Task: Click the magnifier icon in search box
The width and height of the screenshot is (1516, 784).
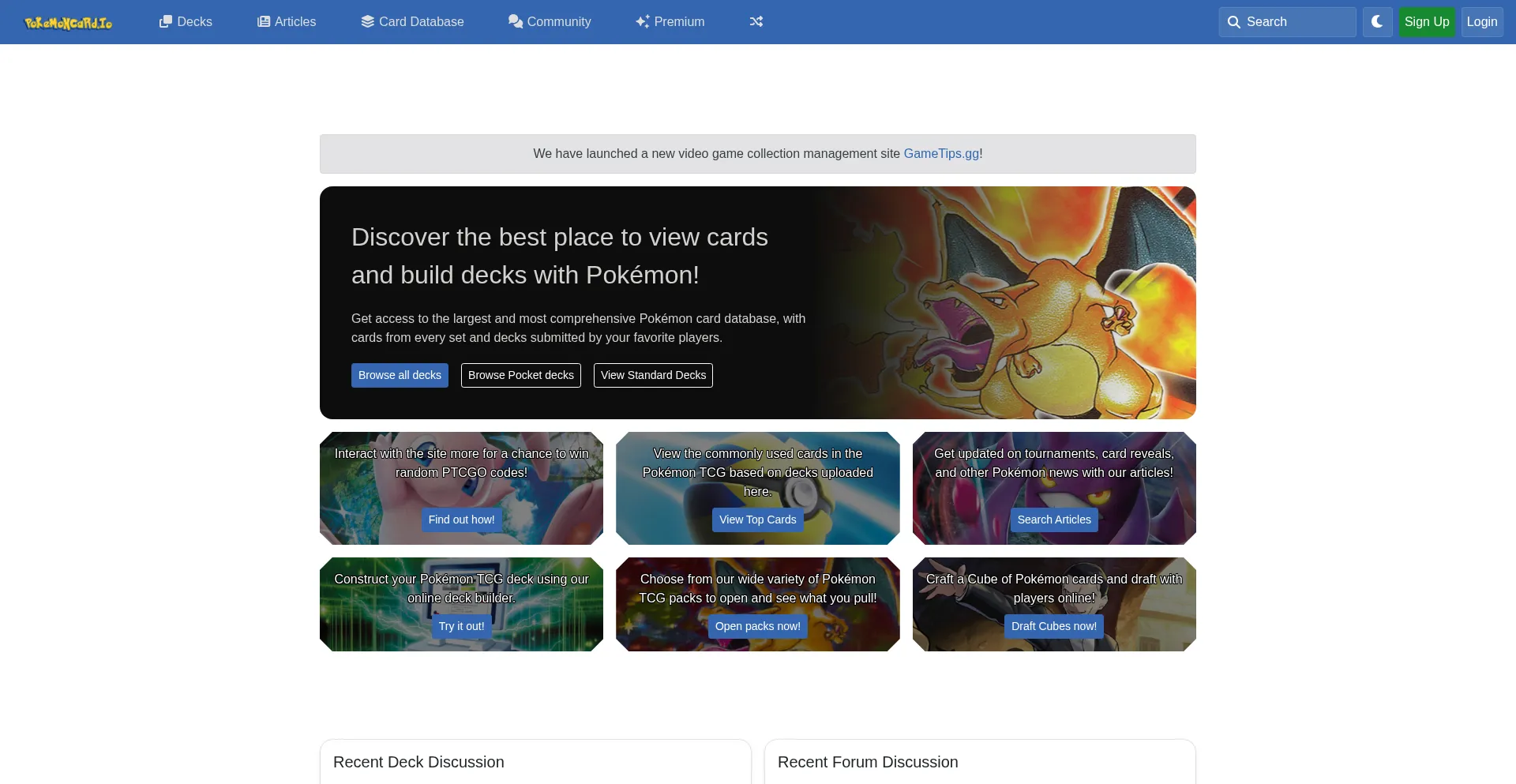Action: tap(1233, 22)
